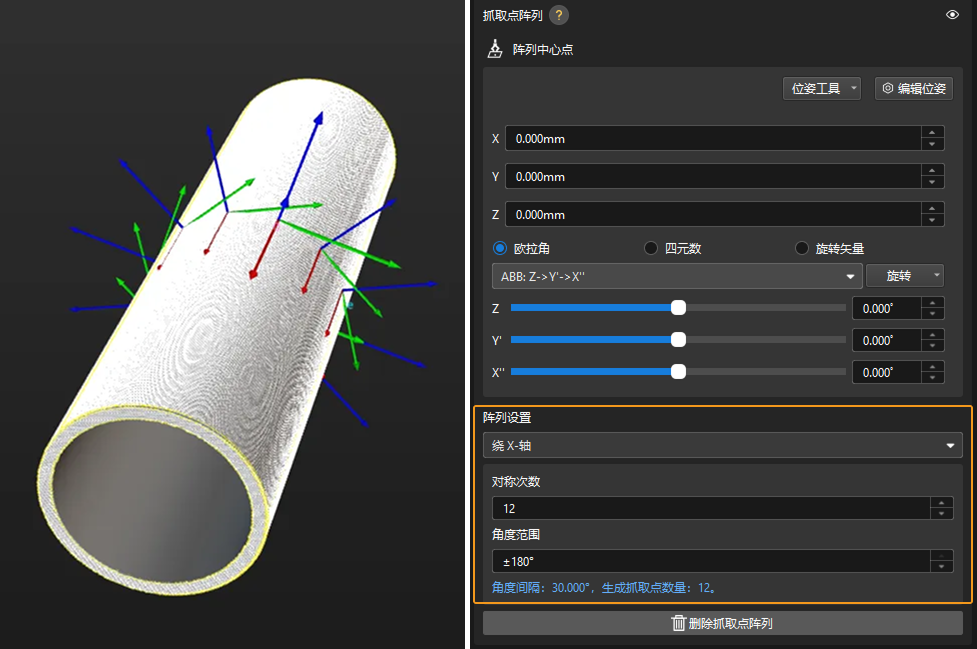Select the 旋转矢量 radio button
Screen dimensions: 977x649
(x=802, y=248)
